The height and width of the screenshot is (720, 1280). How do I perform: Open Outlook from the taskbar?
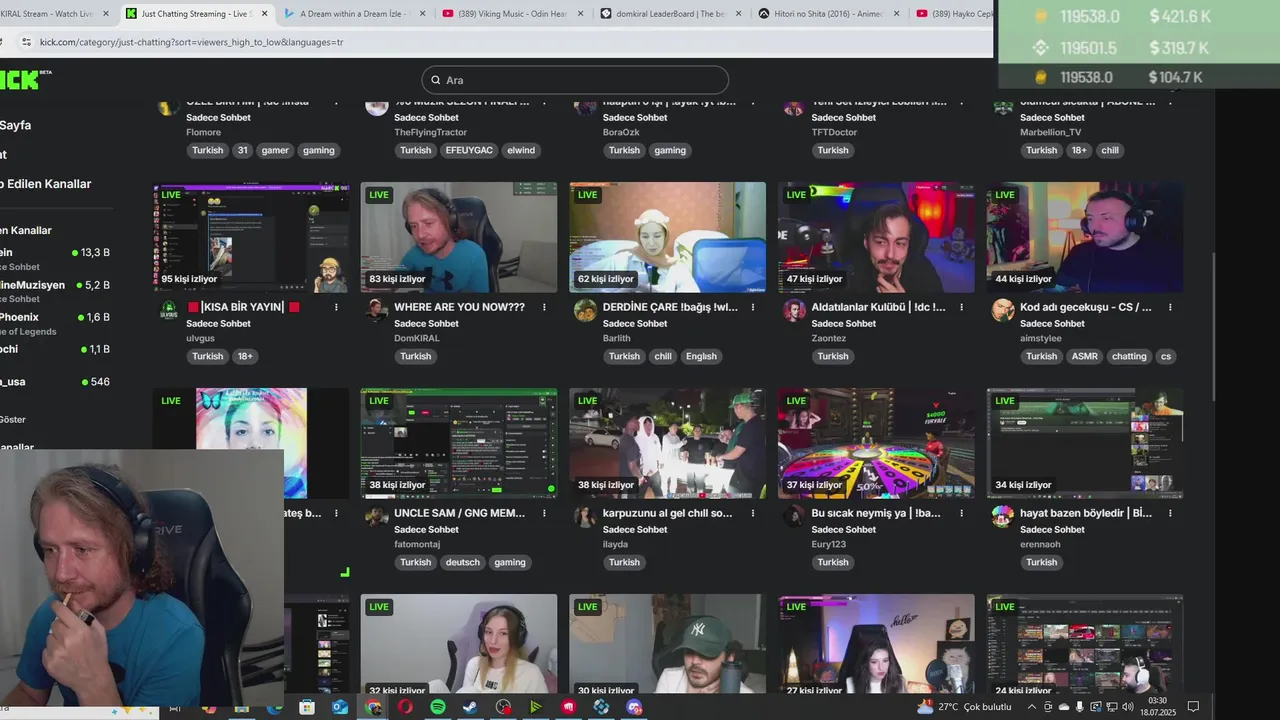click(340, 707)
